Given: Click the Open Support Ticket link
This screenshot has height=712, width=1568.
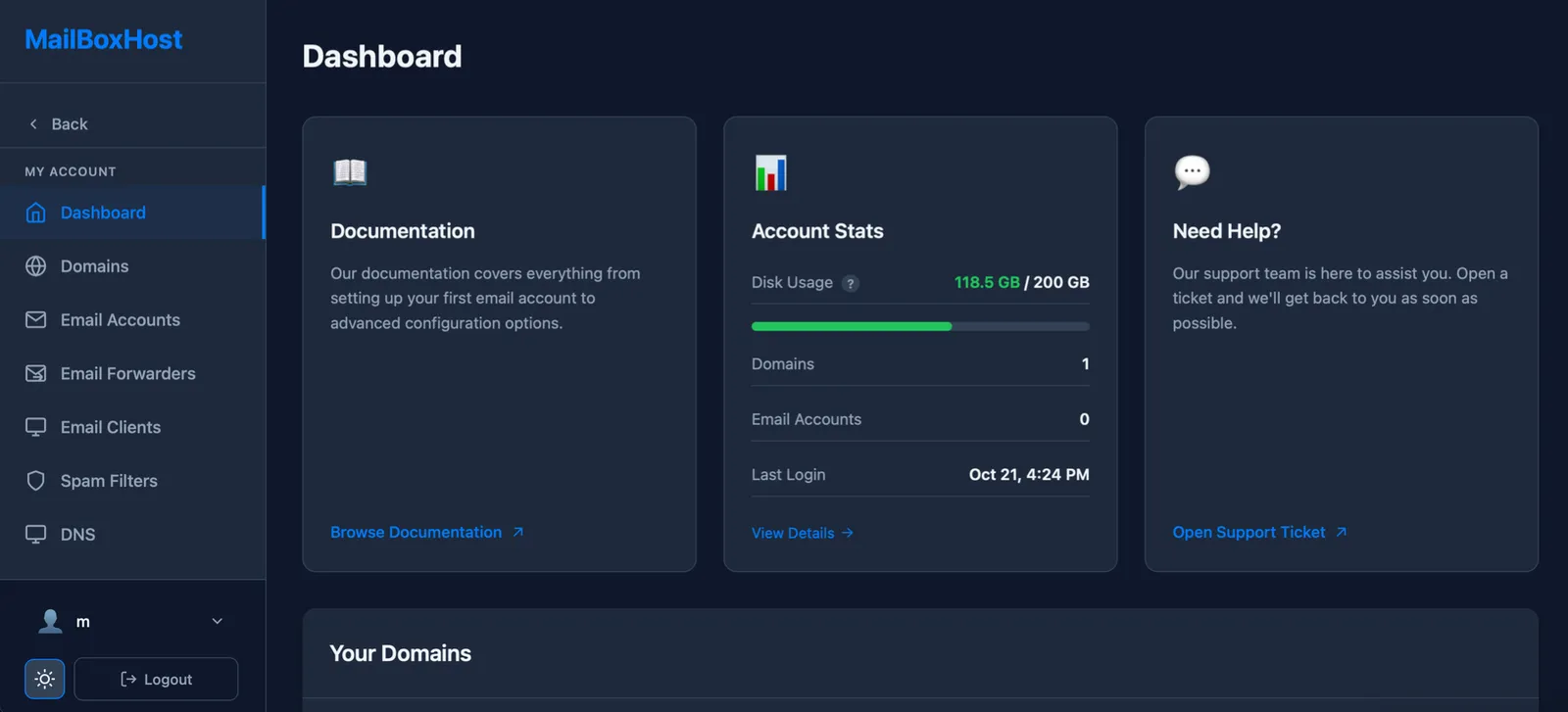Looking at the screenshot, I should (1259, 532).
